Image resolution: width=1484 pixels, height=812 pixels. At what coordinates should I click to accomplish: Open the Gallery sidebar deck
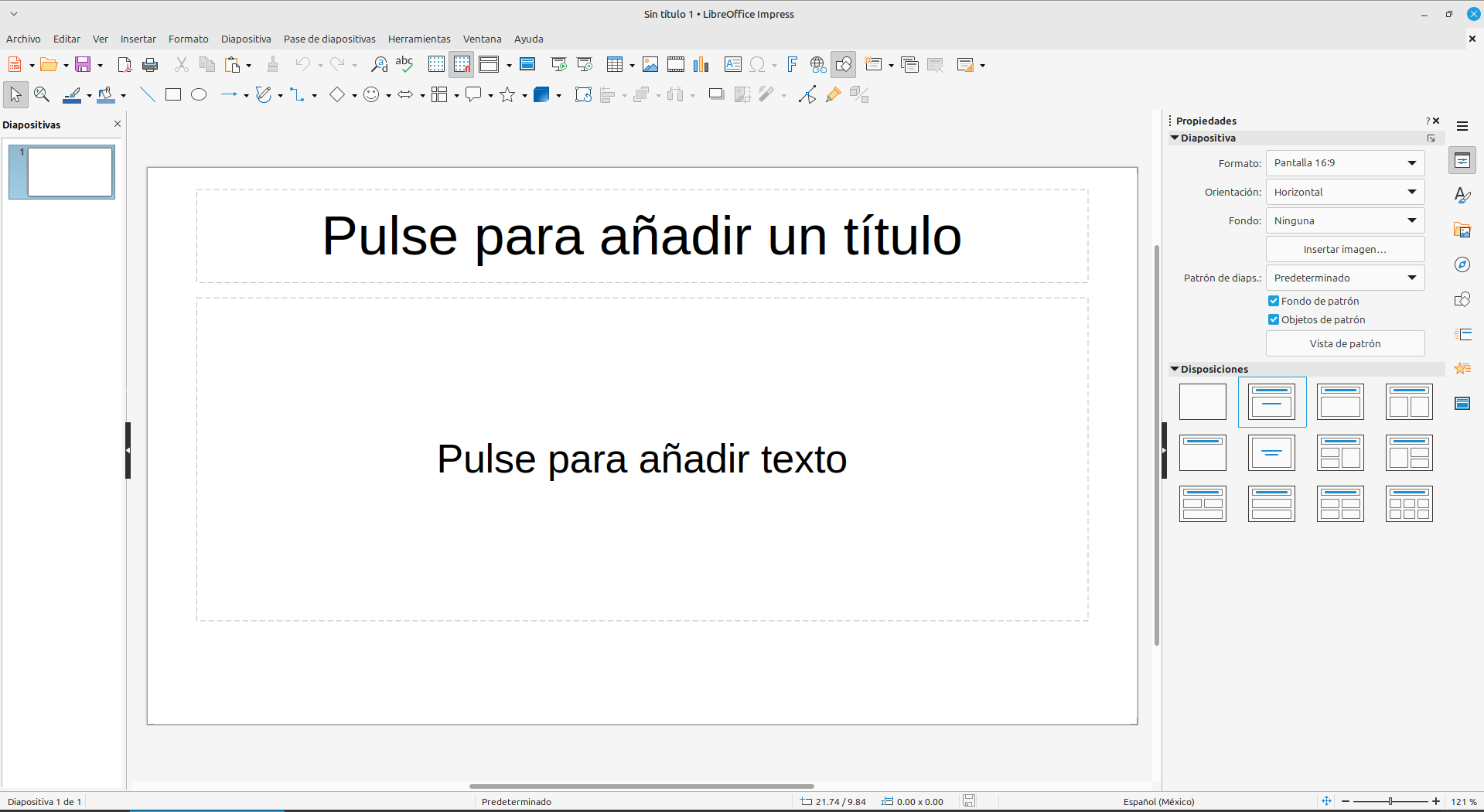coord(1462,230)
